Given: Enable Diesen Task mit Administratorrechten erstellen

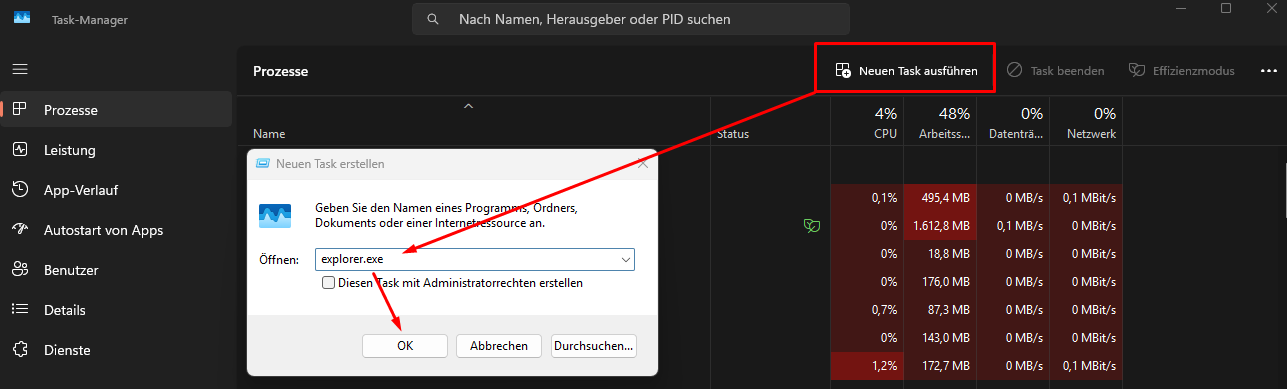Looking at the screenshot, I should (x=328, y=283).
